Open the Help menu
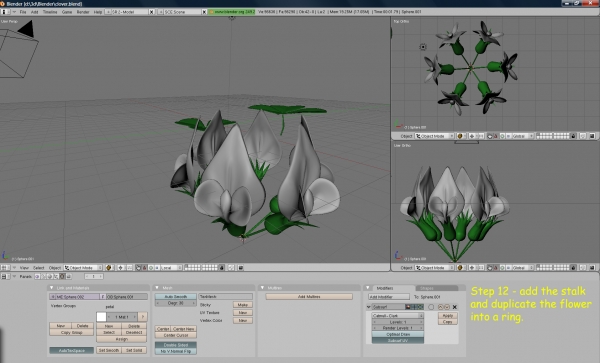 [98, 12]
